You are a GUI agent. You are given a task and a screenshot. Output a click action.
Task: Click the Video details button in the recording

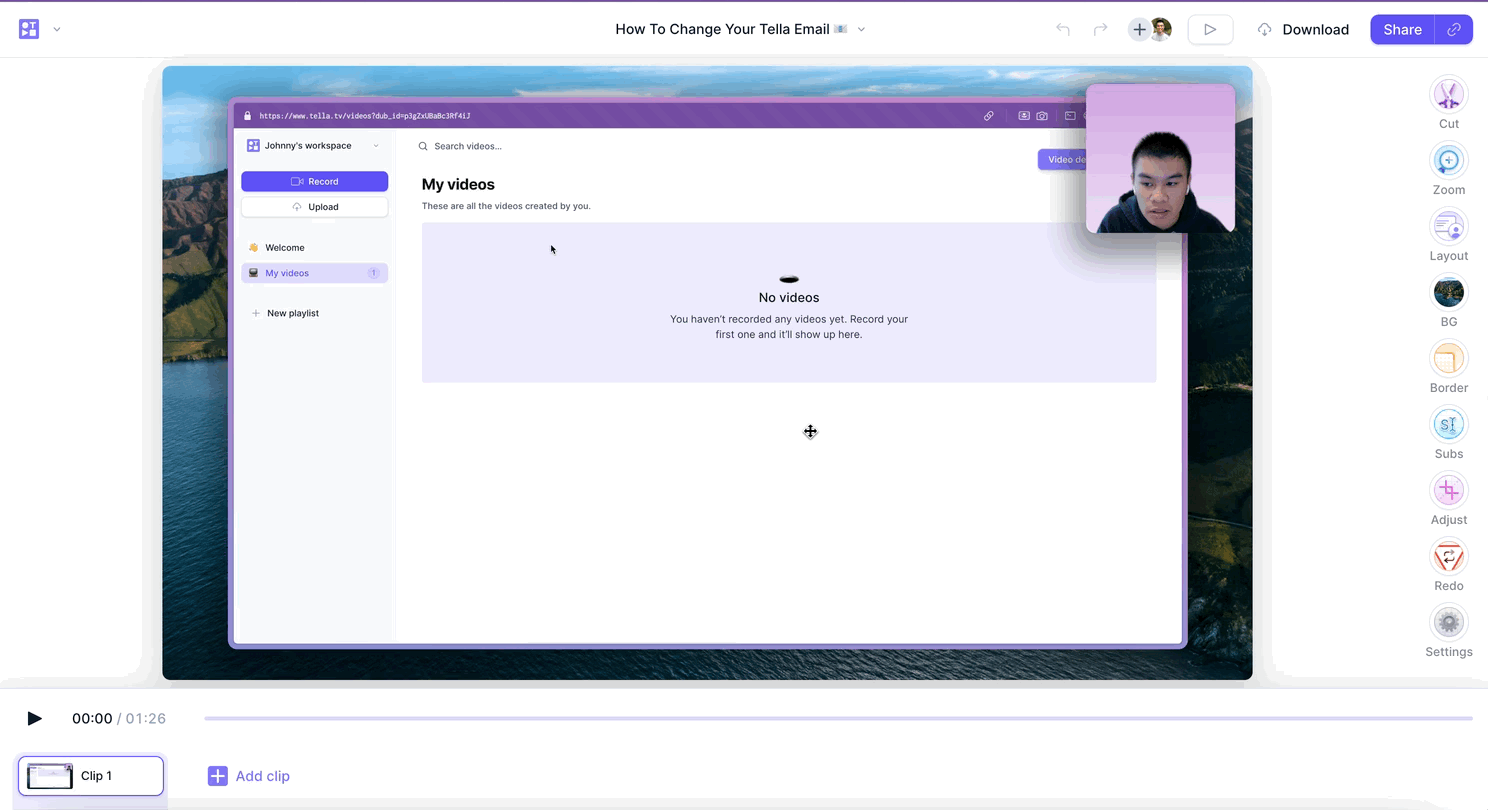click(x=1062, y=159)
